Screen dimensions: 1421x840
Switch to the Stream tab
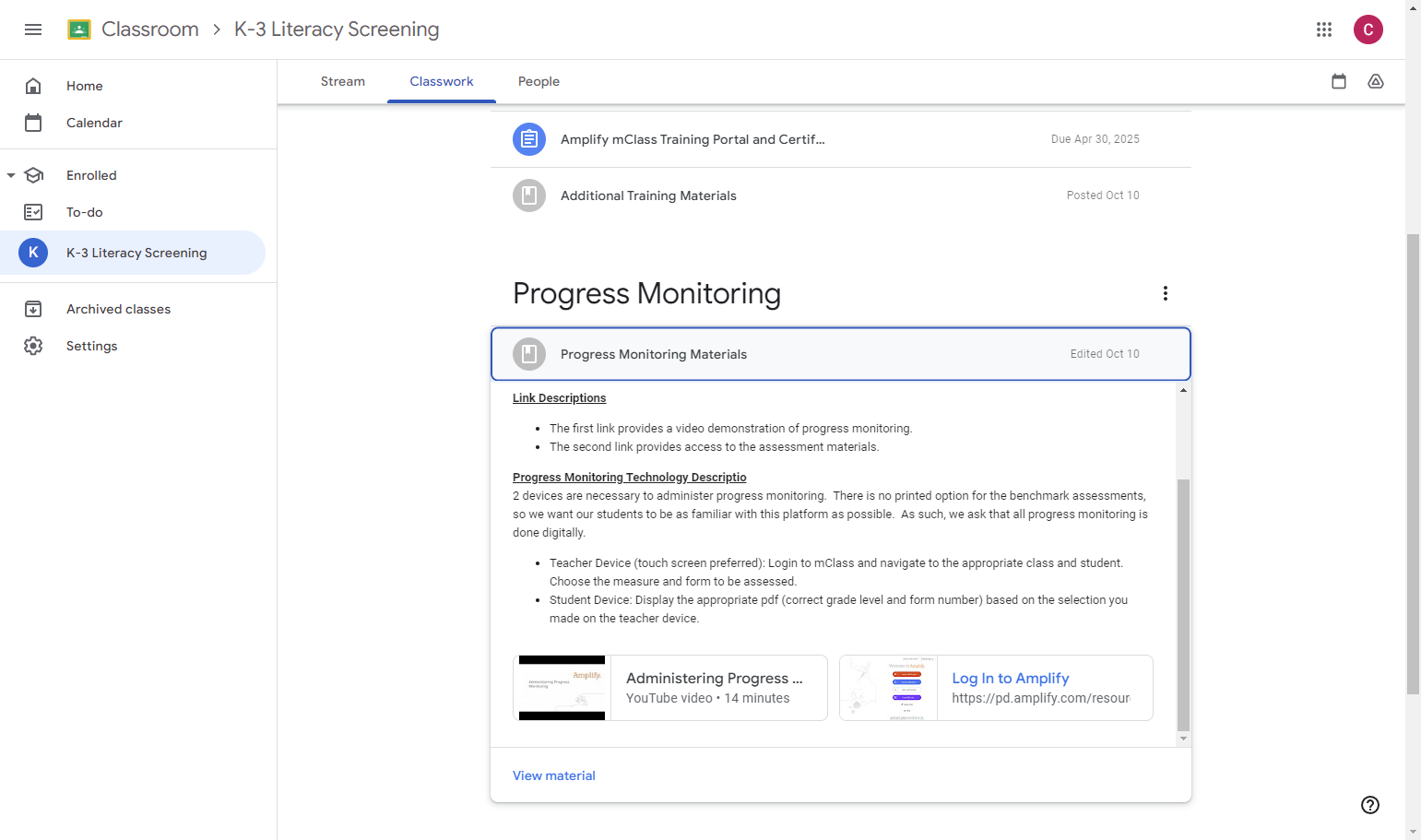(x=343, y=81)
